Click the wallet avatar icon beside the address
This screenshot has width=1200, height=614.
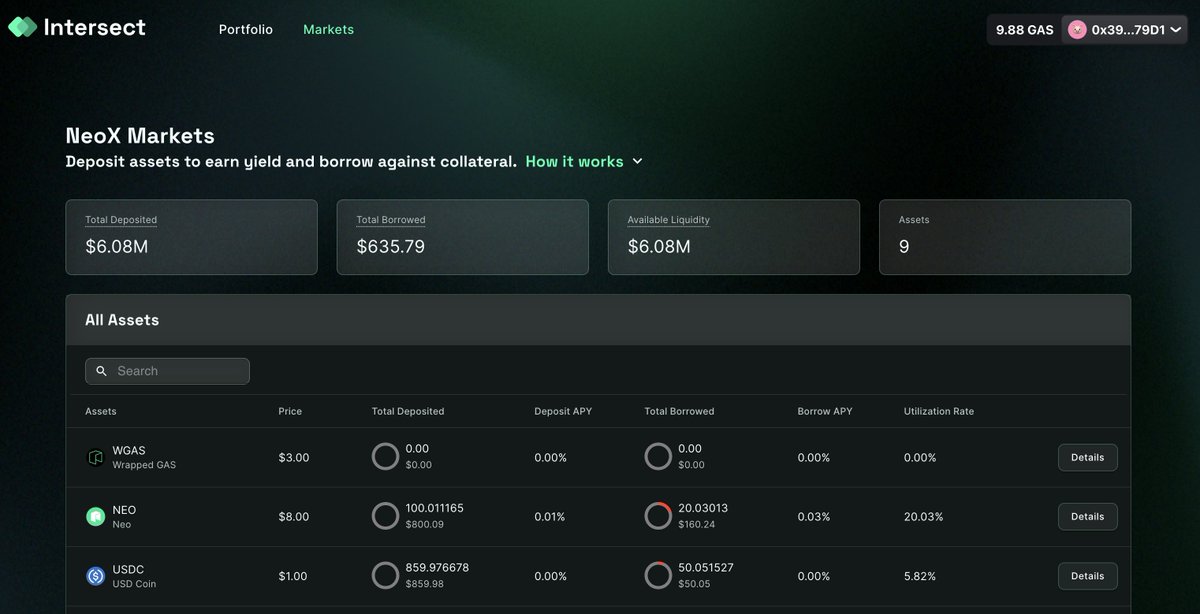click(x=1078, y=29)
